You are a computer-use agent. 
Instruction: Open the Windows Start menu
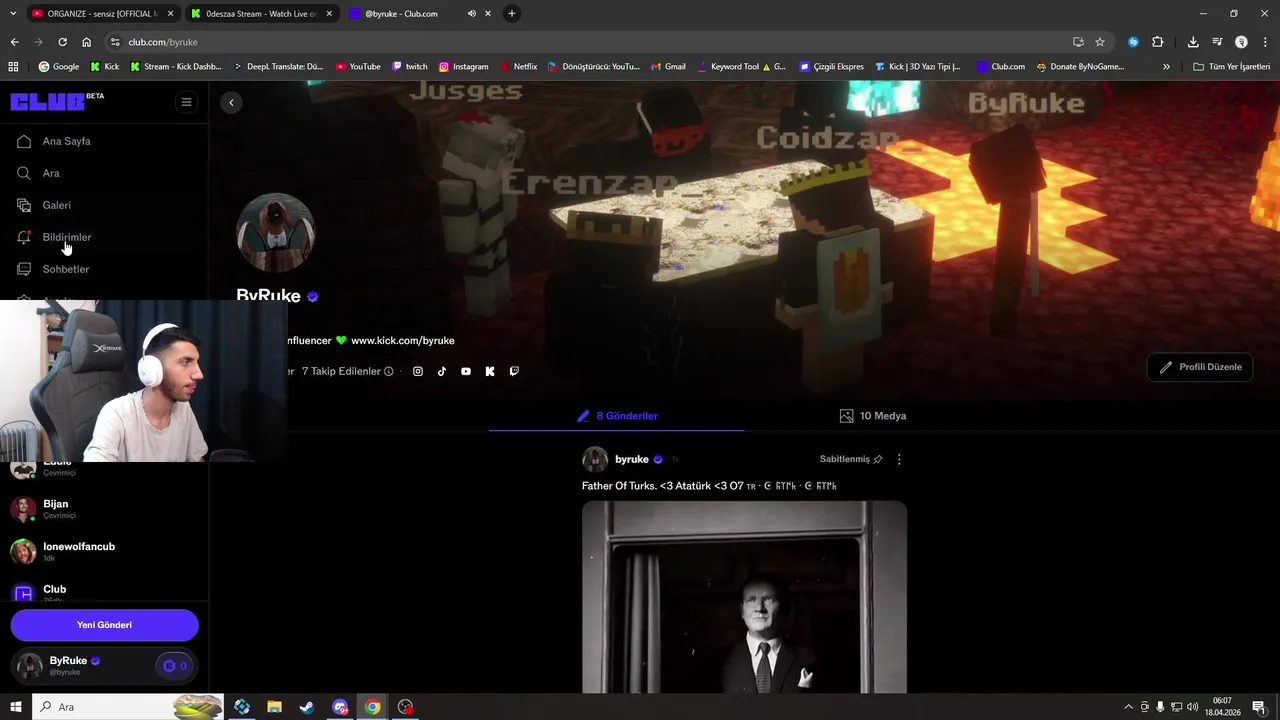point(16,707)
